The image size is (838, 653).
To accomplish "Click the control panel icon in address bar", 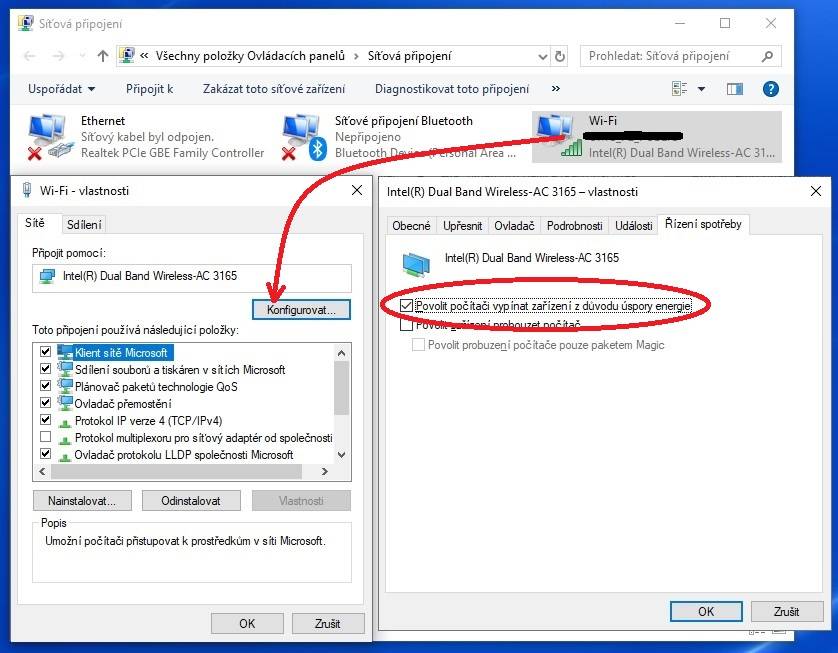I will (x=127, y=55).
